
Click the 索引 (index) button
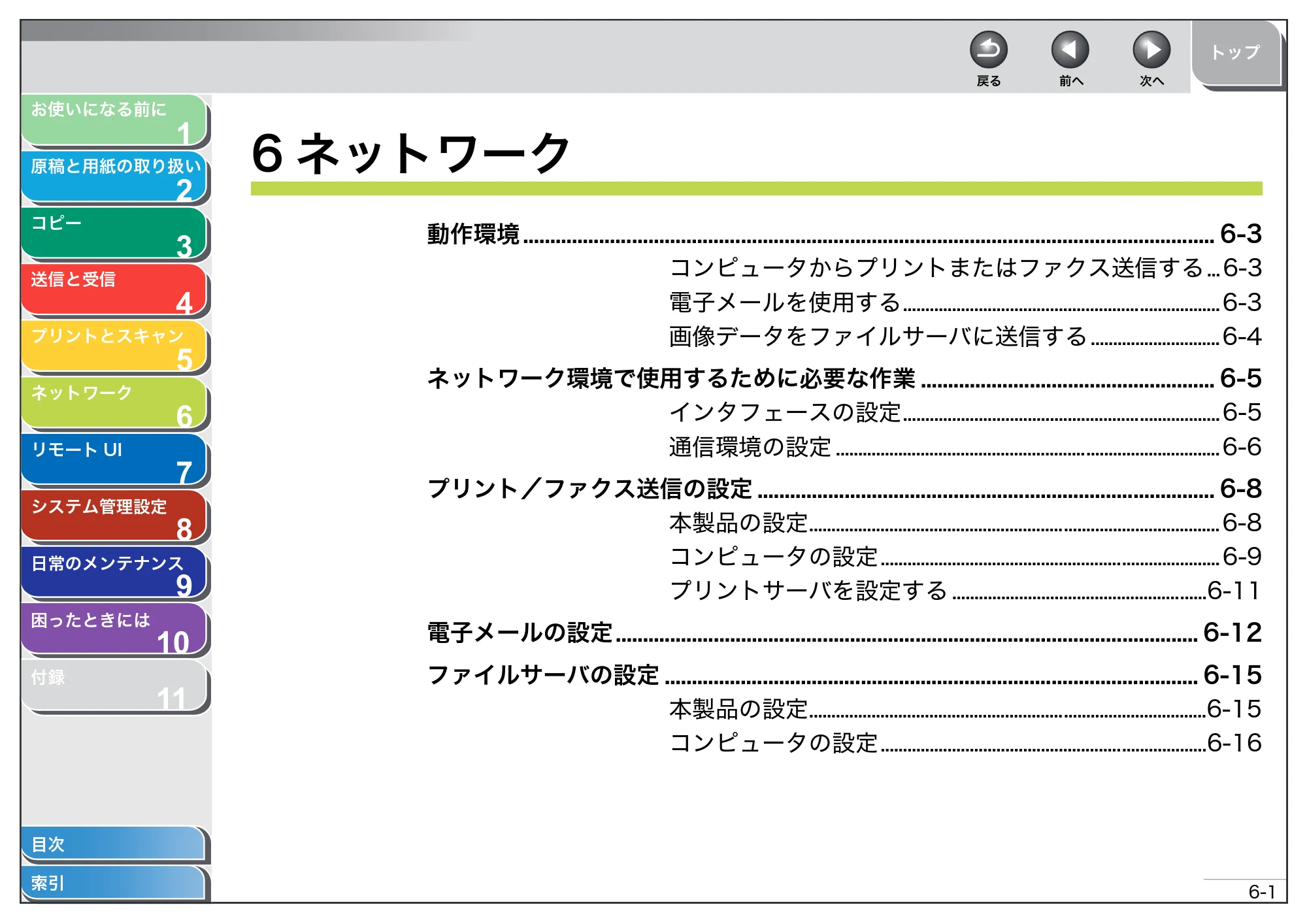click(113, 883)
